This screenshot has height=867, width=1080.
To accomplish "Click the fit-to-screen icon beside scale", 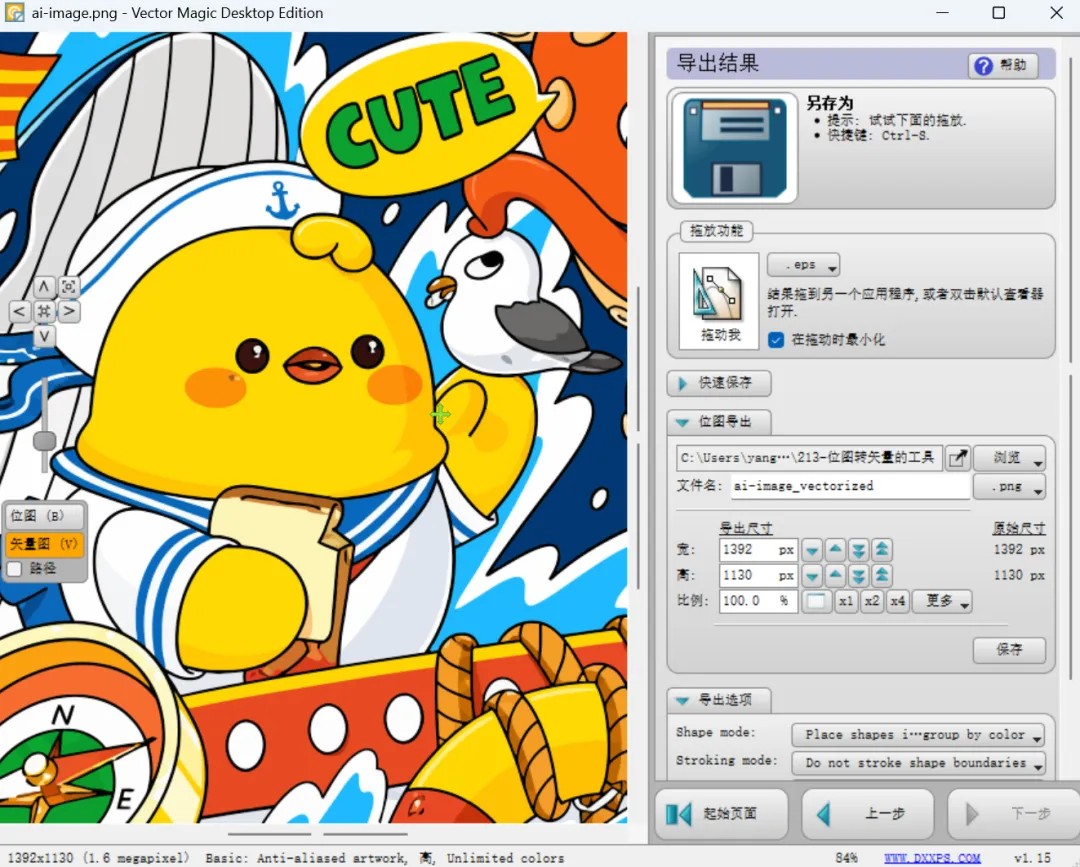I will tap(816, 601).
